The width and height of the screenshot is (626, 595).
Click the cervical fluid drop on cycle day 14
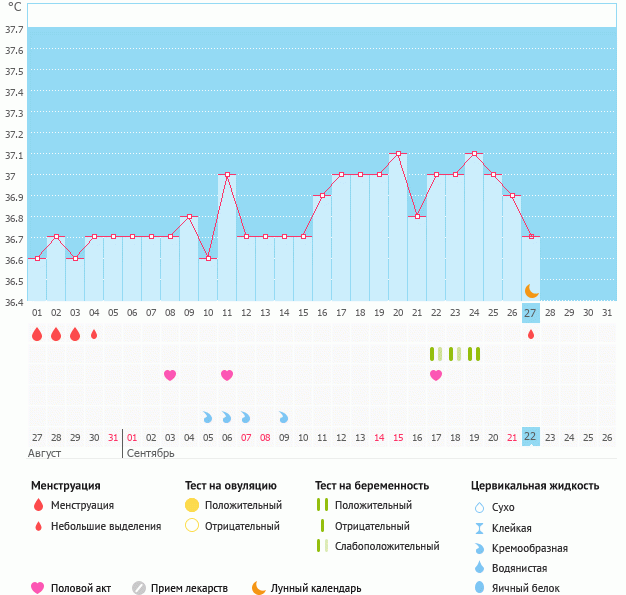coord(284,416)
